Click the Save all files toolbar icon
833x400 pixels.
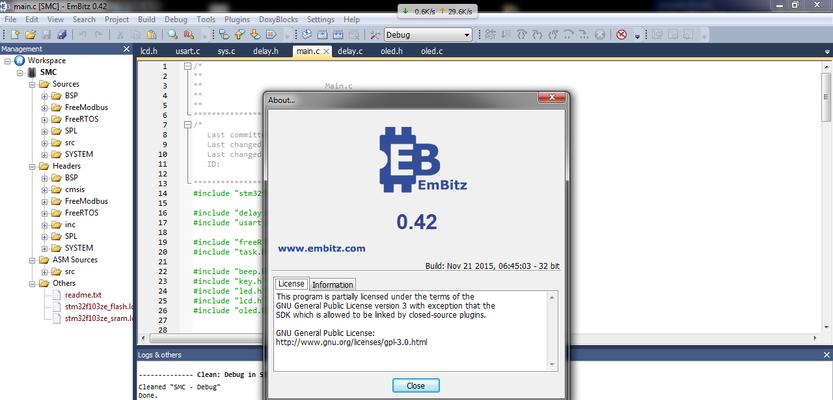click(x=62, y=35)
